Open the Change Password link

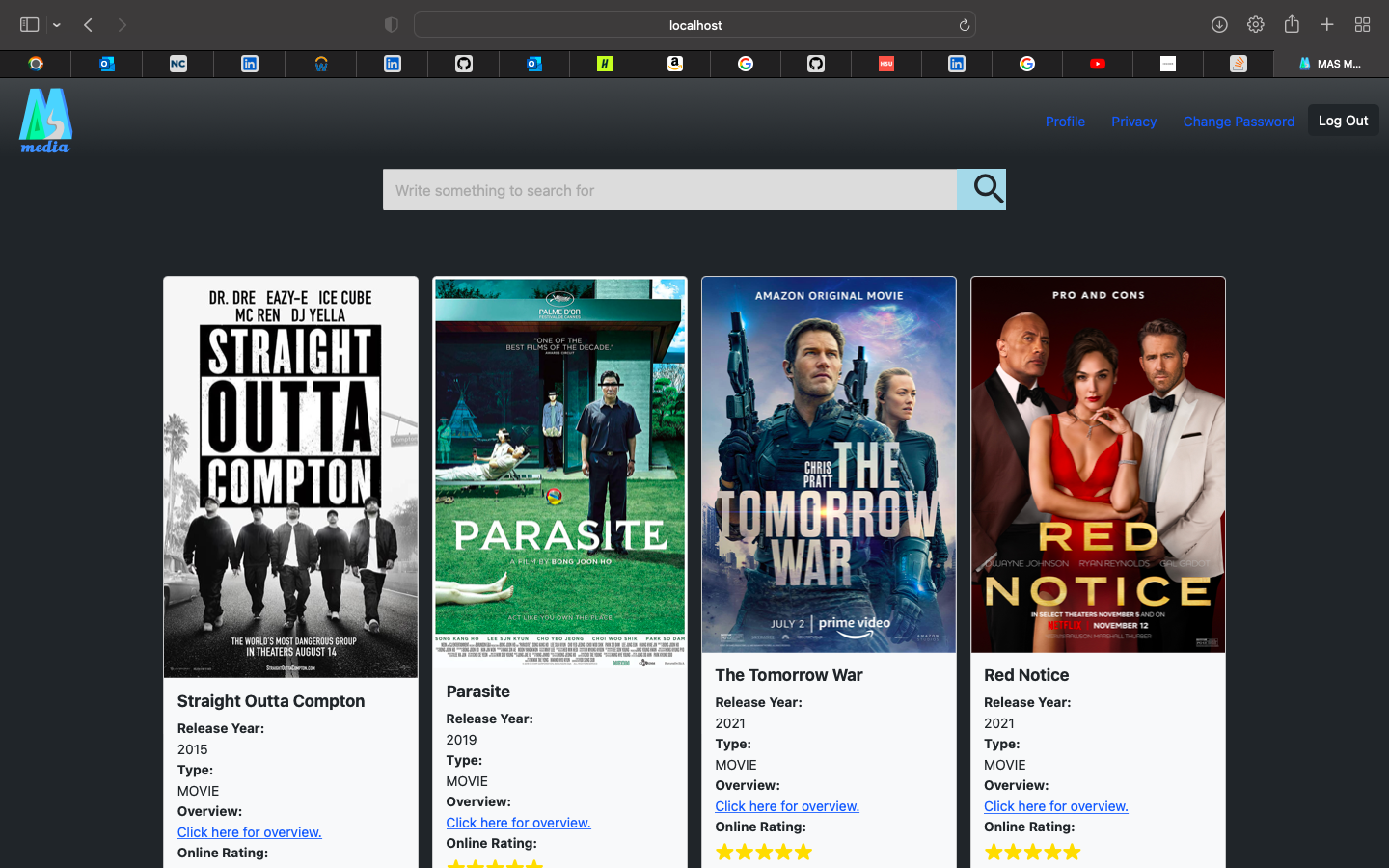click(1239, 122)
